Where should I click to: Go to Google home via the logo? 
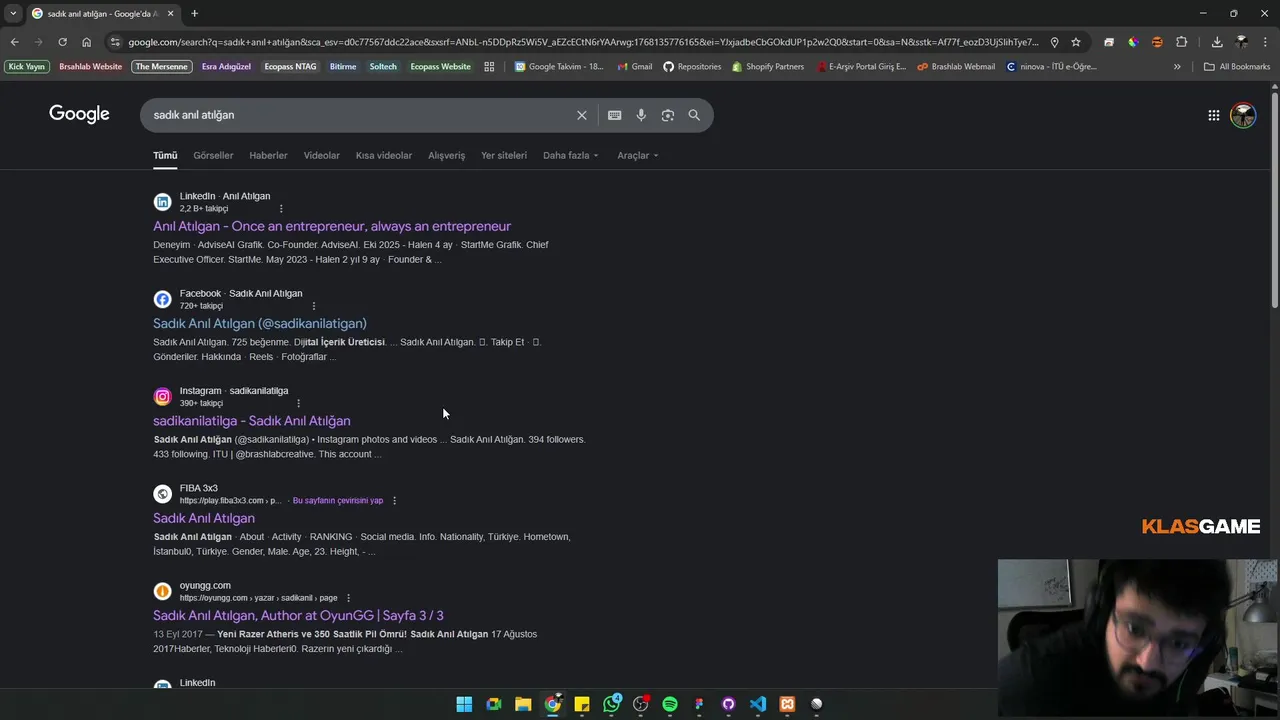pyautogui.click(x=79, y=114)
